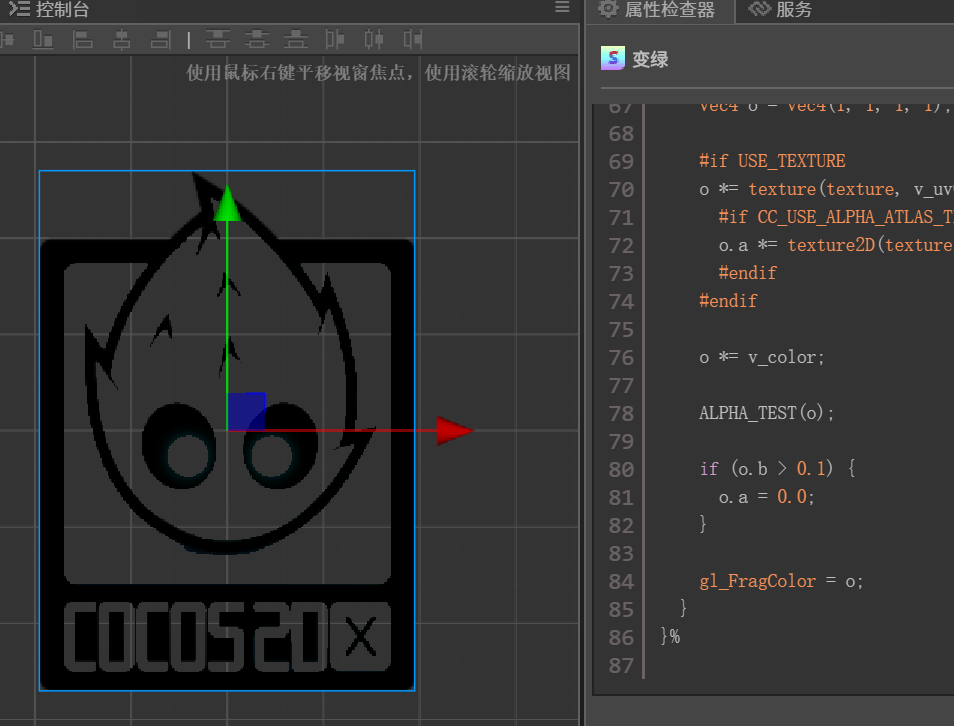The height and width of the screenshot is (726, 954).
Task: Switch to the 控制台 tab
Action: click(x=49, y=9)
